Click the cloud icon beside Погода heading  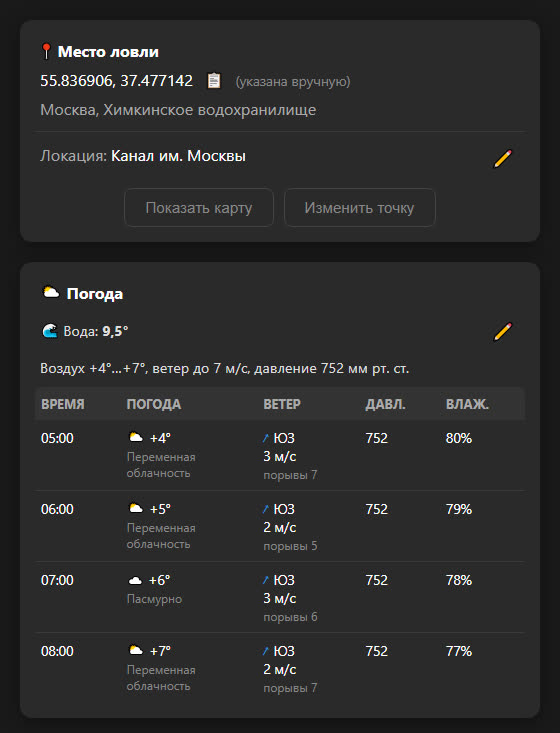51,293
